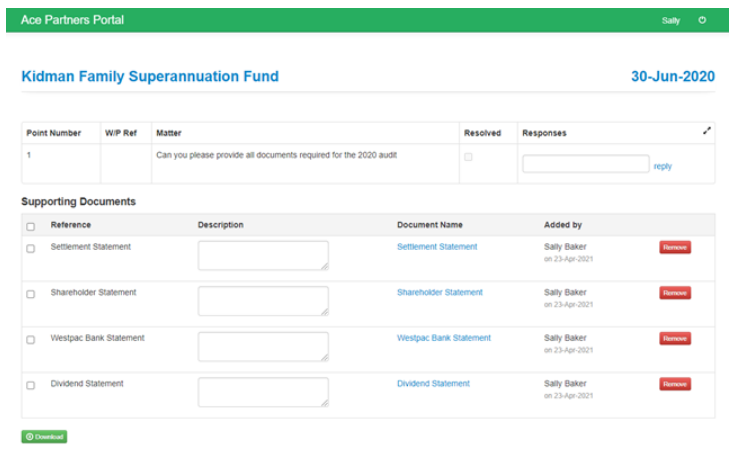735x454 pixels.
Task: Delete the Dividend Statement via Remove button
Action: (674, 384)
